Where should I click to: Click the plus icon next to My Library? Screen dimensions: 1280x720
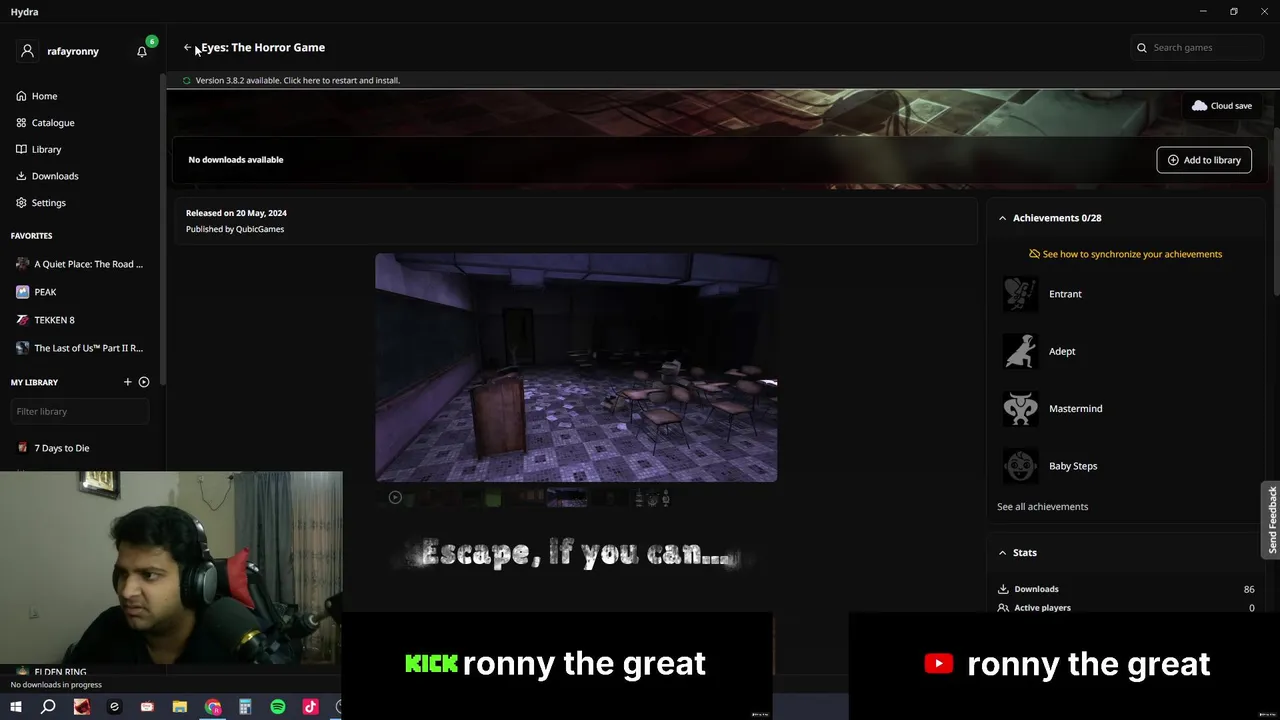click(127, 382)
